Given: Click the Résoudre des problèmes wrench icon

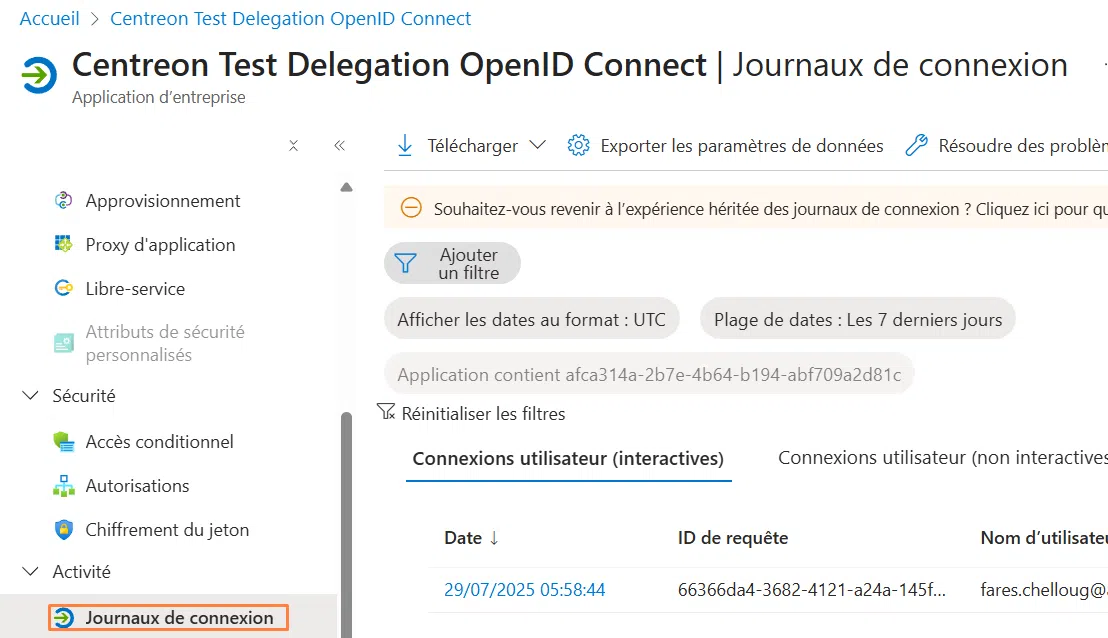Looking at the screenshot, I should [917, 144].
